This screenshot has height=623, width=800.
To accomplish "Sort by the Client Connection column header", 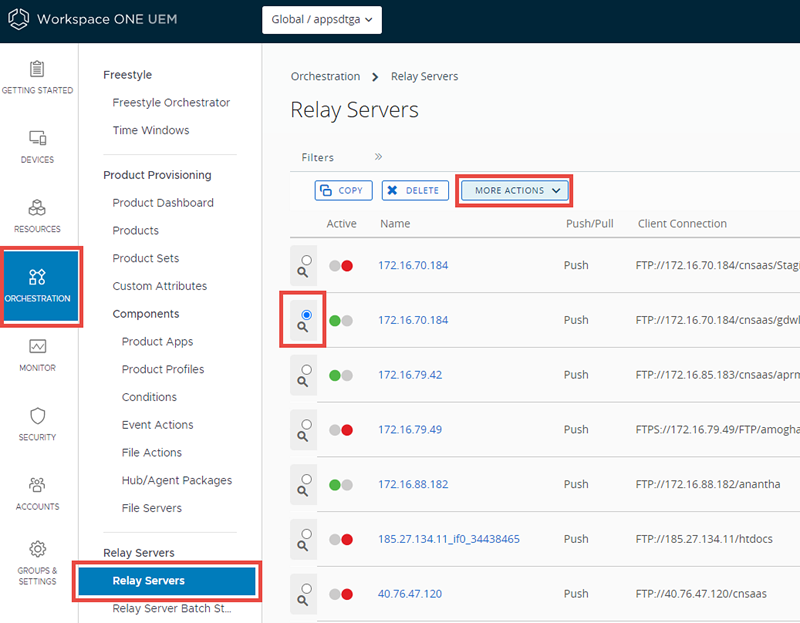I will click(682, 223).
